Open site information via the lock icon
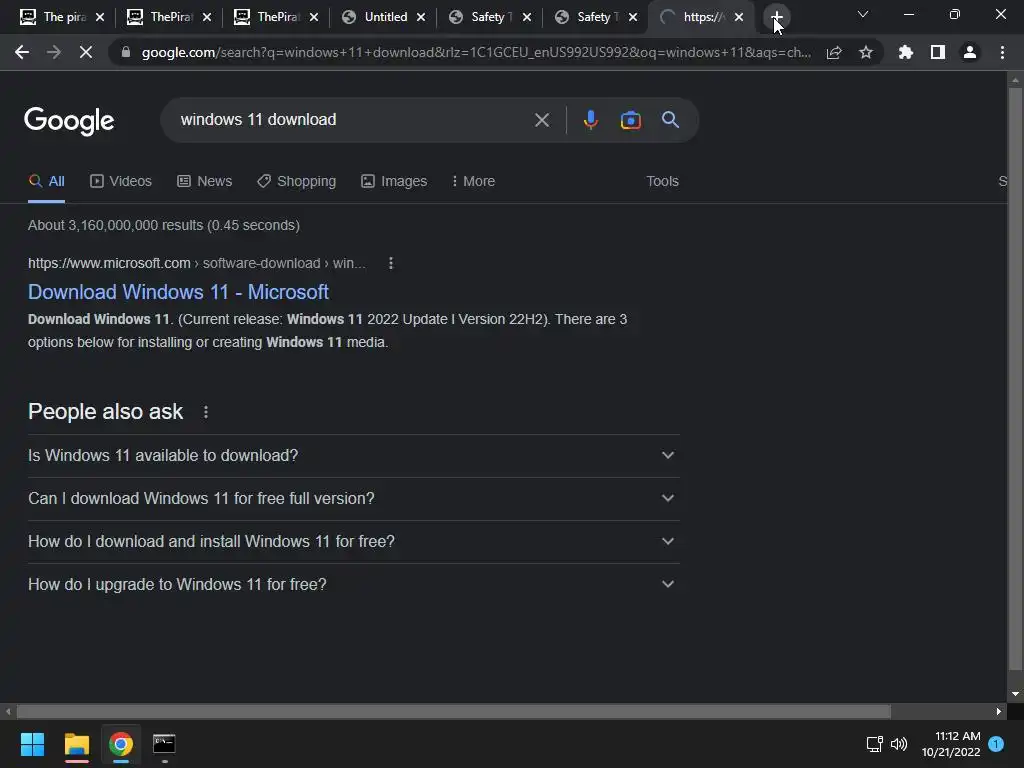 [x=126, y=52]
